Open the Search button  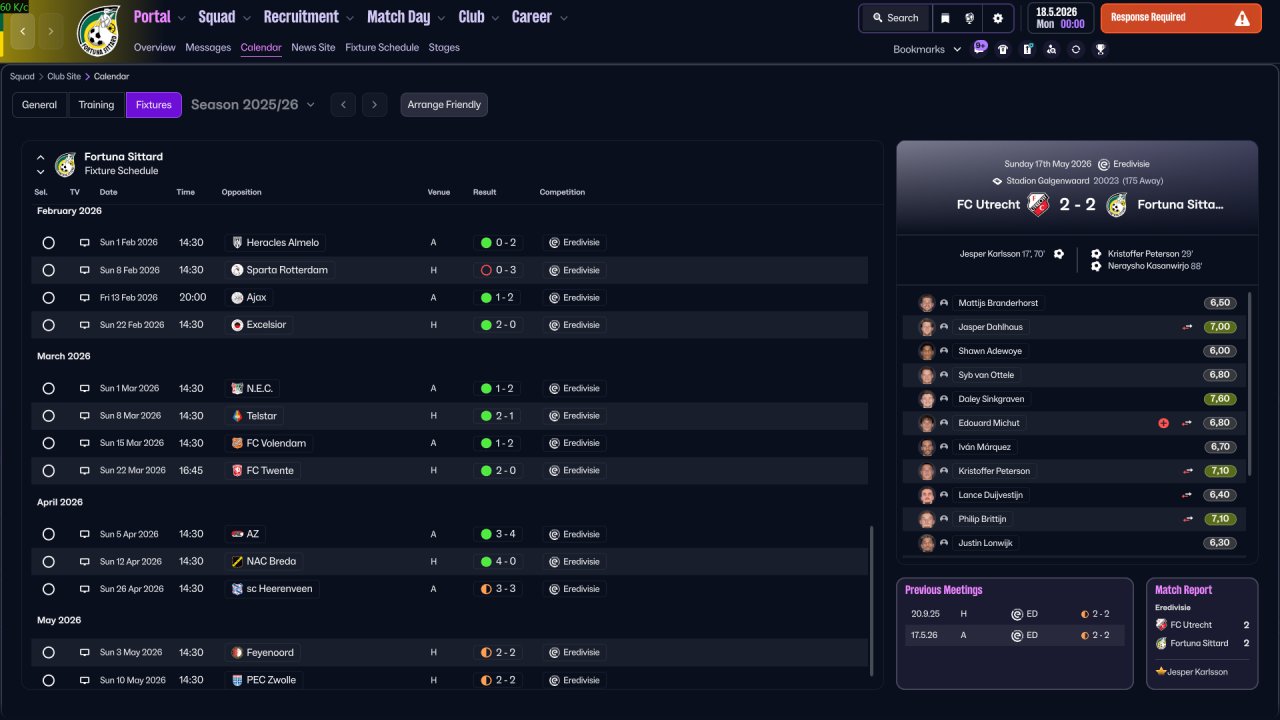coord(894,18)
